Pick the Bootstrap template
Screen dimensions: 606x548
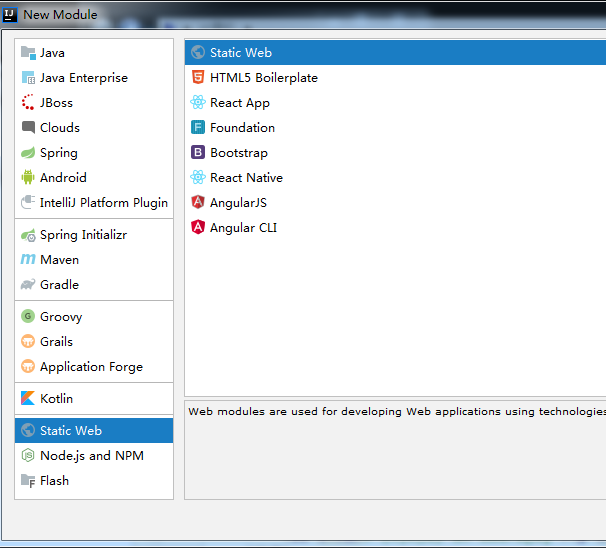pyautogui.click(x=395, y=153)
